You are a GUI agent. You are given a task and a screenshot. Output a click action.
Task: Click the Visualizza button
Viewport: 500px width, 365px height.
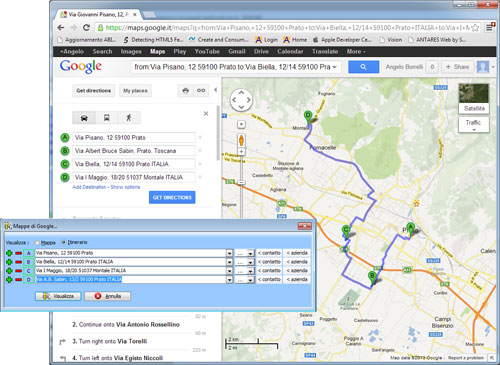point(58,296)
